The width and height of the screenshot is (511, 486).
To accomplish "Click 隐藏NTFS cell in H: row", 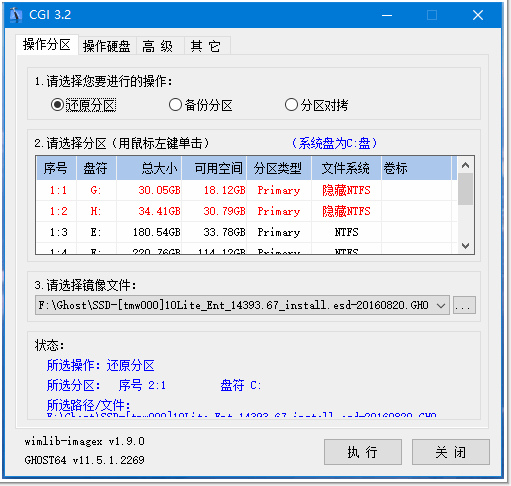I will (x=346, y=211).
